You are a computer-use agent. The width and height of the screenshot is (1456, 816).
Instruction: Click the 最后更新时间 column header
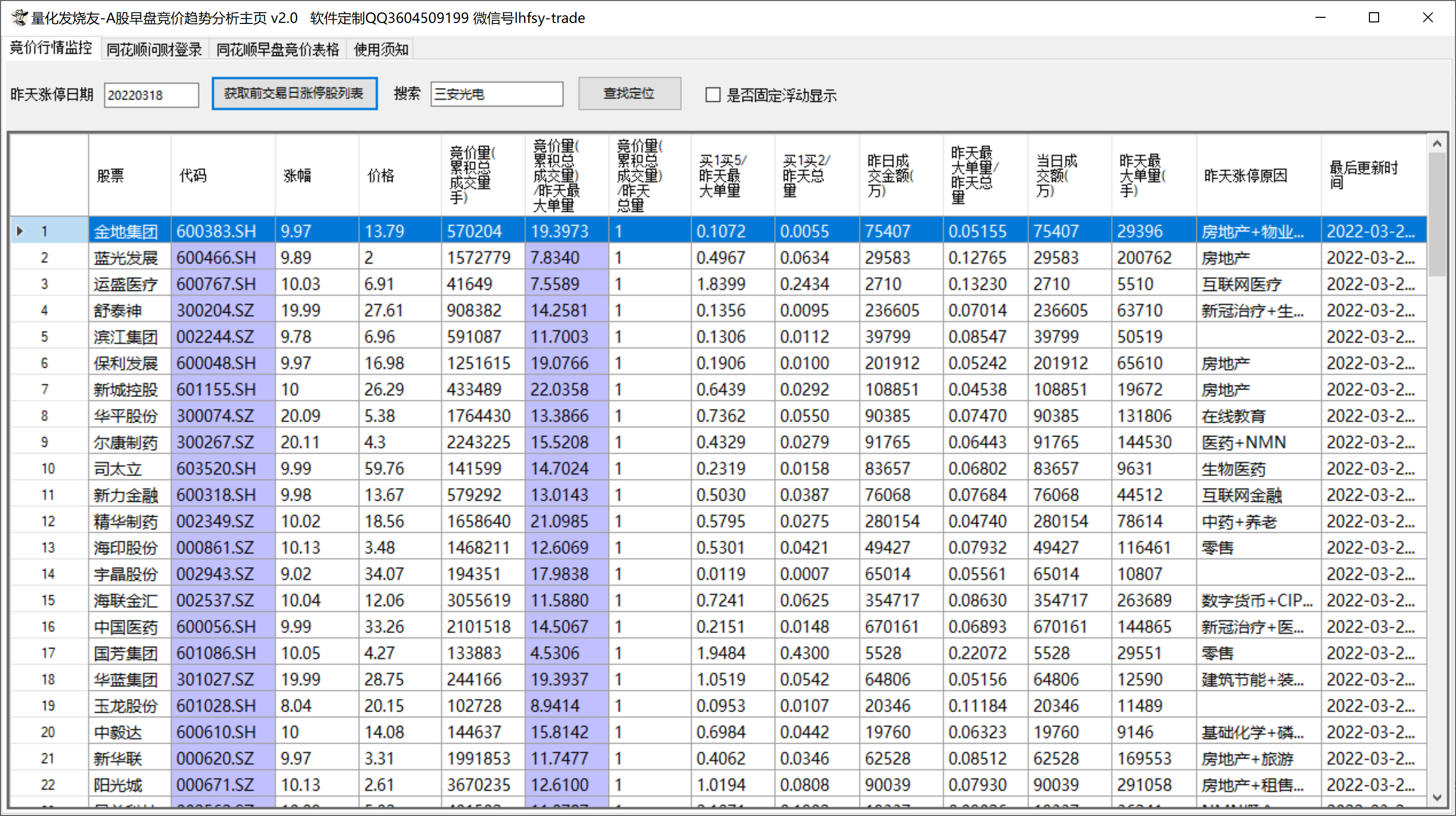point(1374,175)
